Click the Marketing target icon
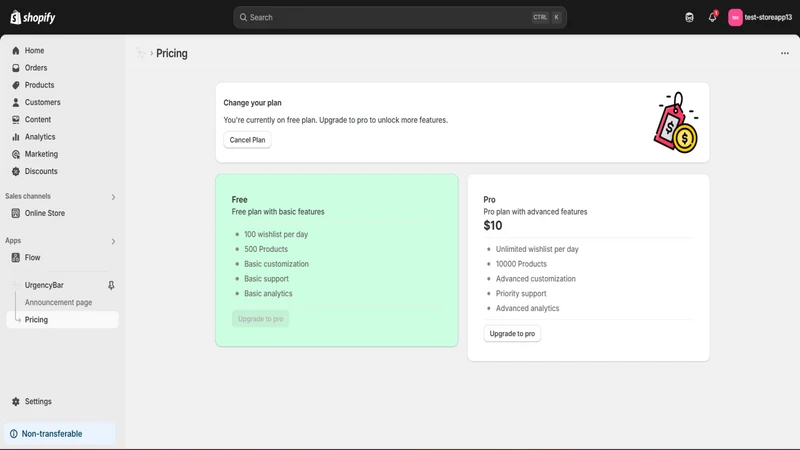800x450 pixels. 16,154
